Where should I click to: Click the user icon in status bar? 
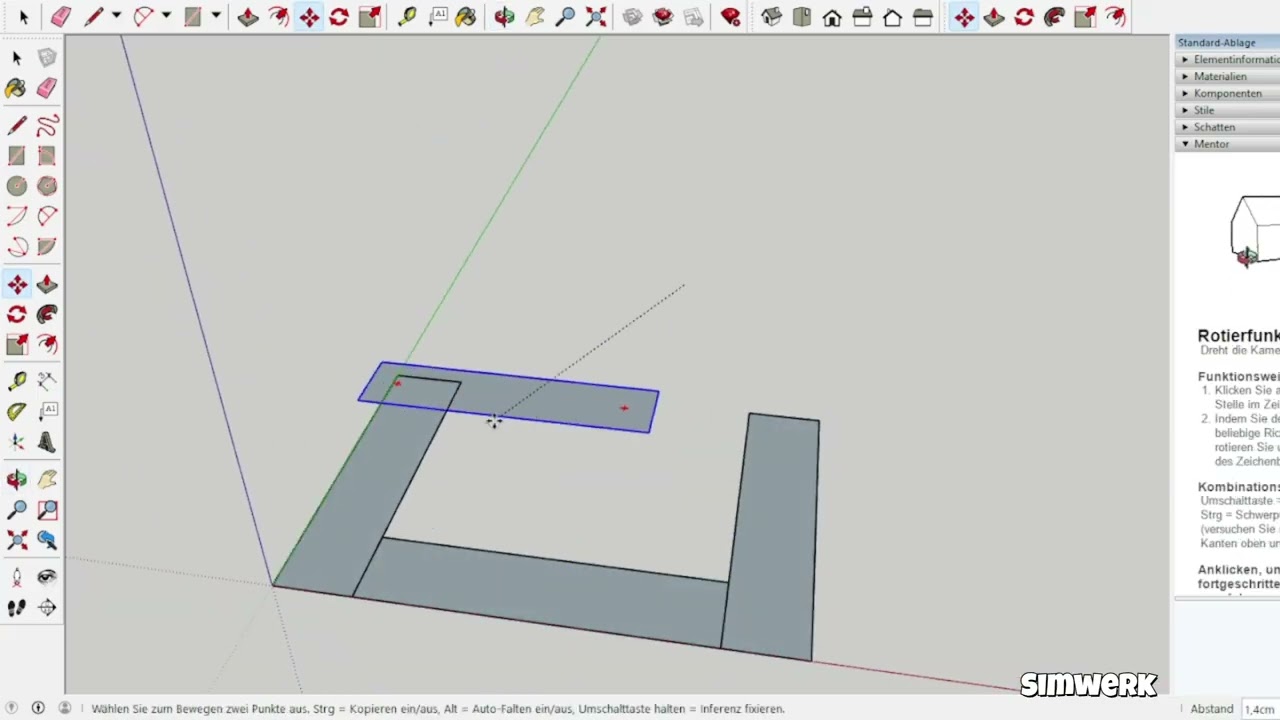[x=65, y=708]
